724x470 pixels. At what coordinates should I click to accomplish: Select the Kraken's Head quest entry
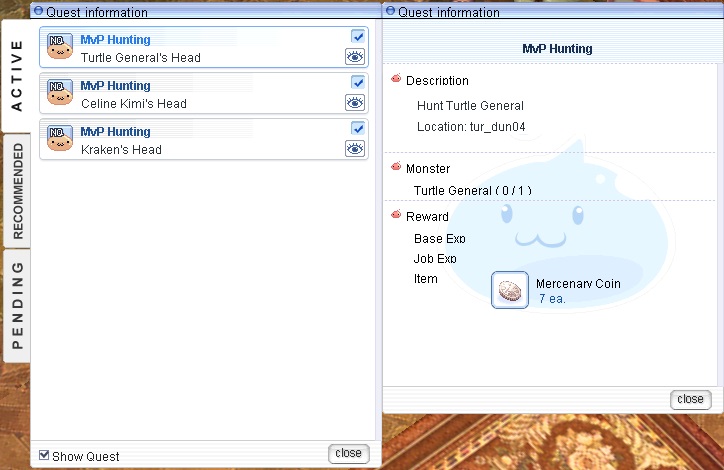click(x=200, y=140)
